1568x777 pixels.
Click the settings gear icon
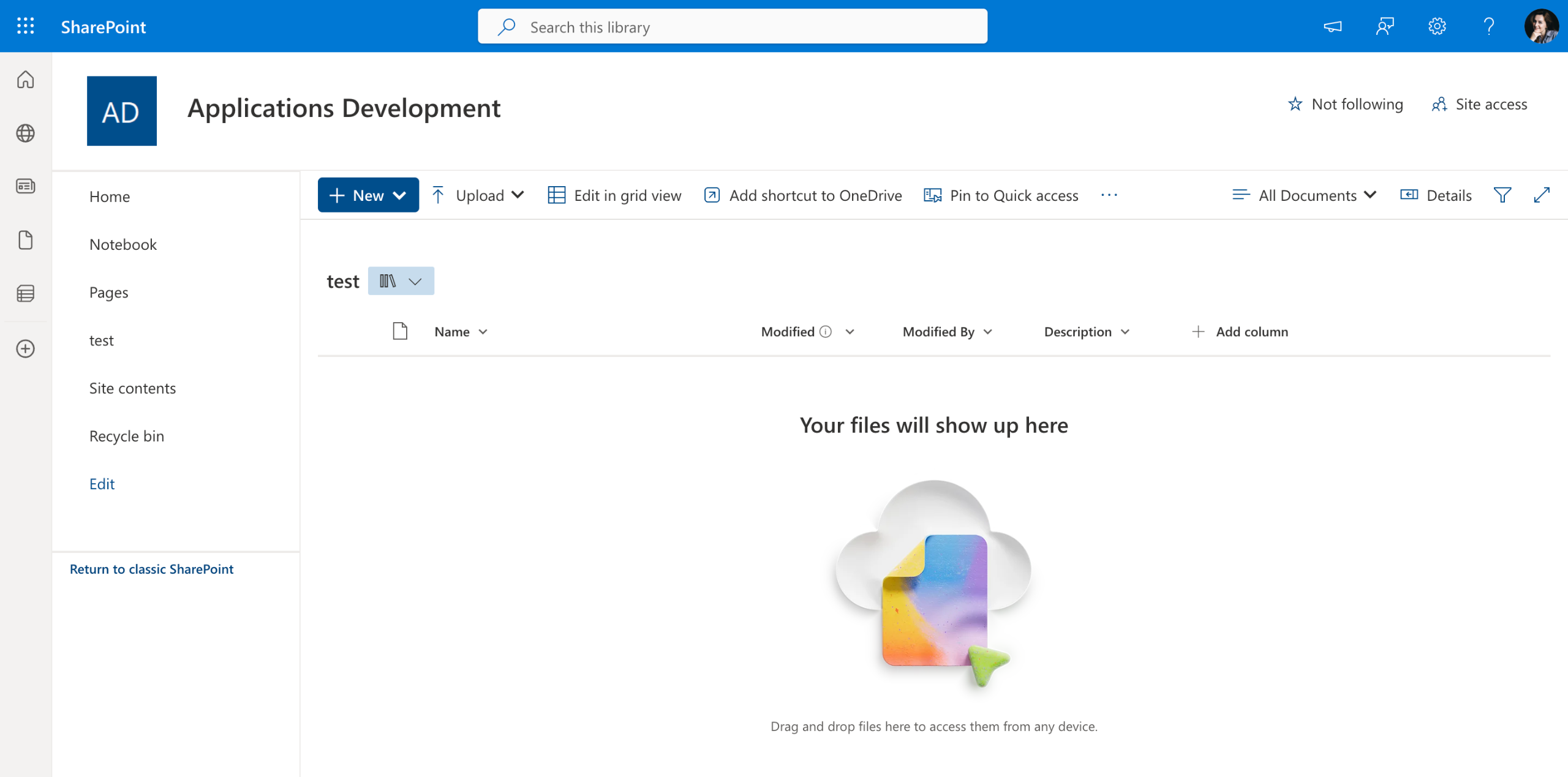pos(1437,26)
